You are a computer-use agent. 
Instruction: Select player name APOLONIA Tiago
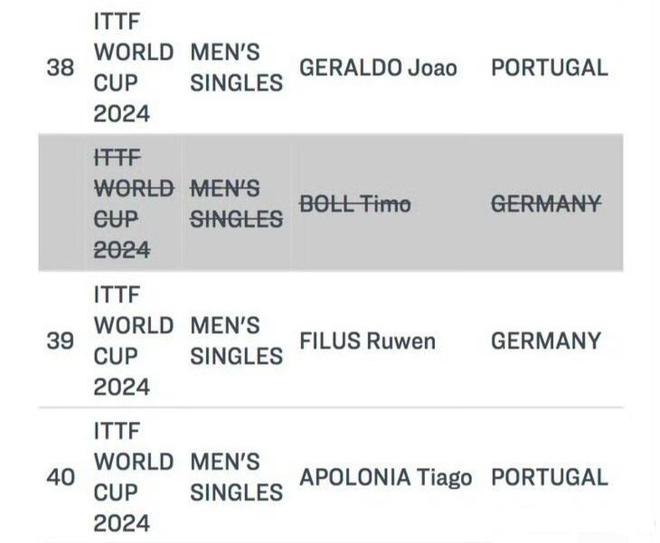(386, 477)
